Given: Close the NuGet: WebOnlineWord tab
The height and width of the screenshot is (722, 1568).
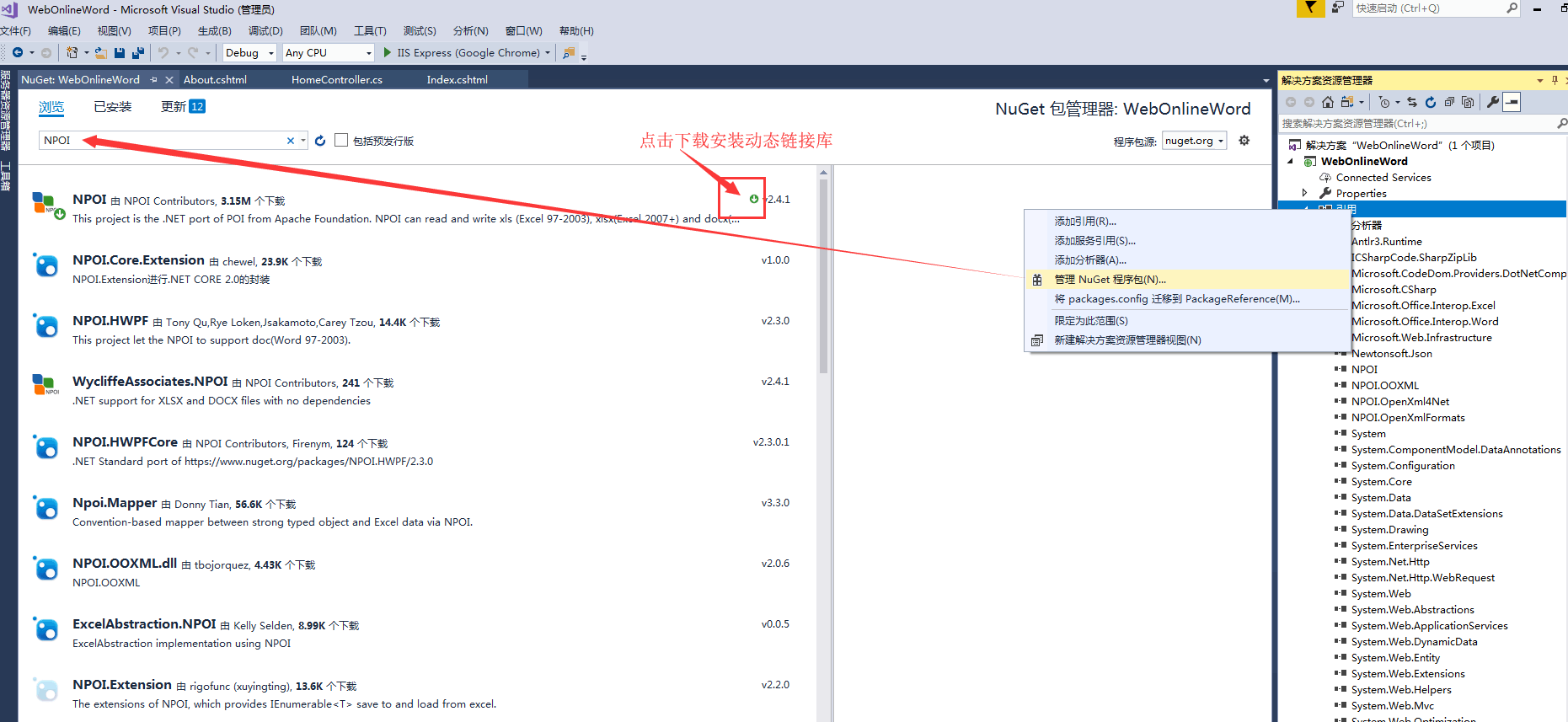Looking at the screenshot, I should pyautogui.click(x=169, y=80).
